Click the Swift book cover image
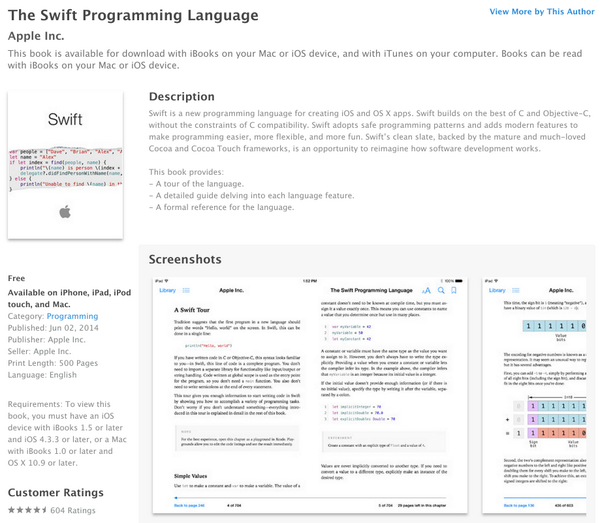The image size is (600, 523). pyautogui.click(x=65, y=165)
